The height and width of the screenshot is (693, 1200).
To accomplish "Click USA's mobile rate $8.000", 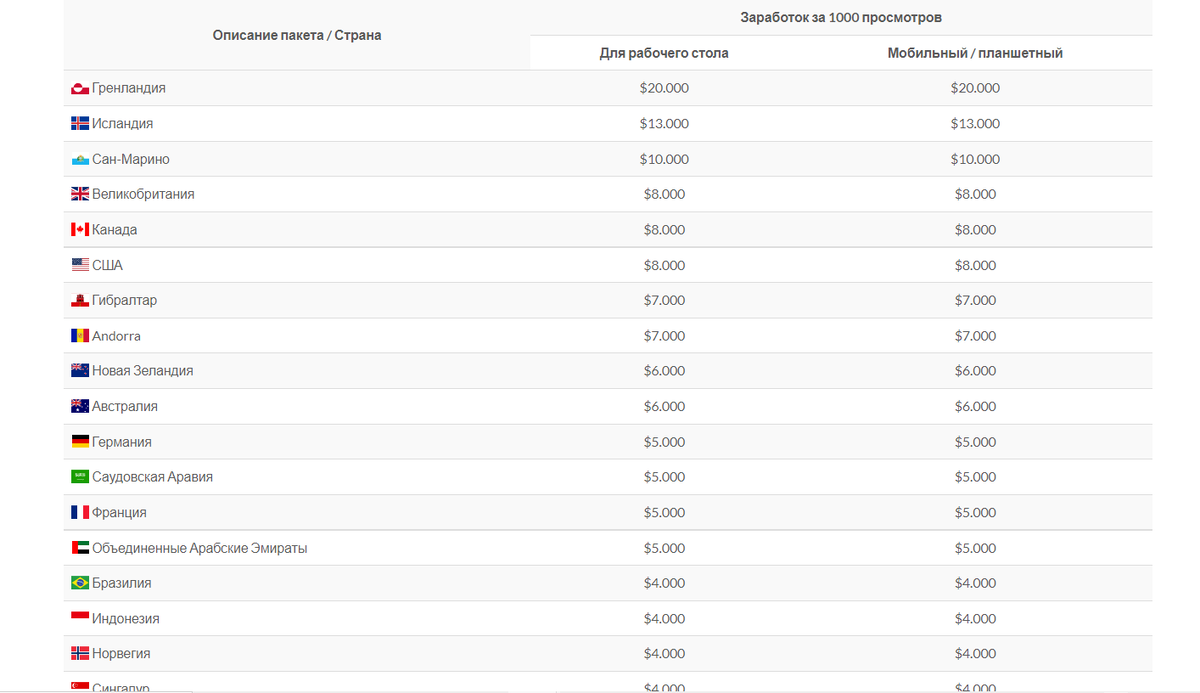I will 975,266.
